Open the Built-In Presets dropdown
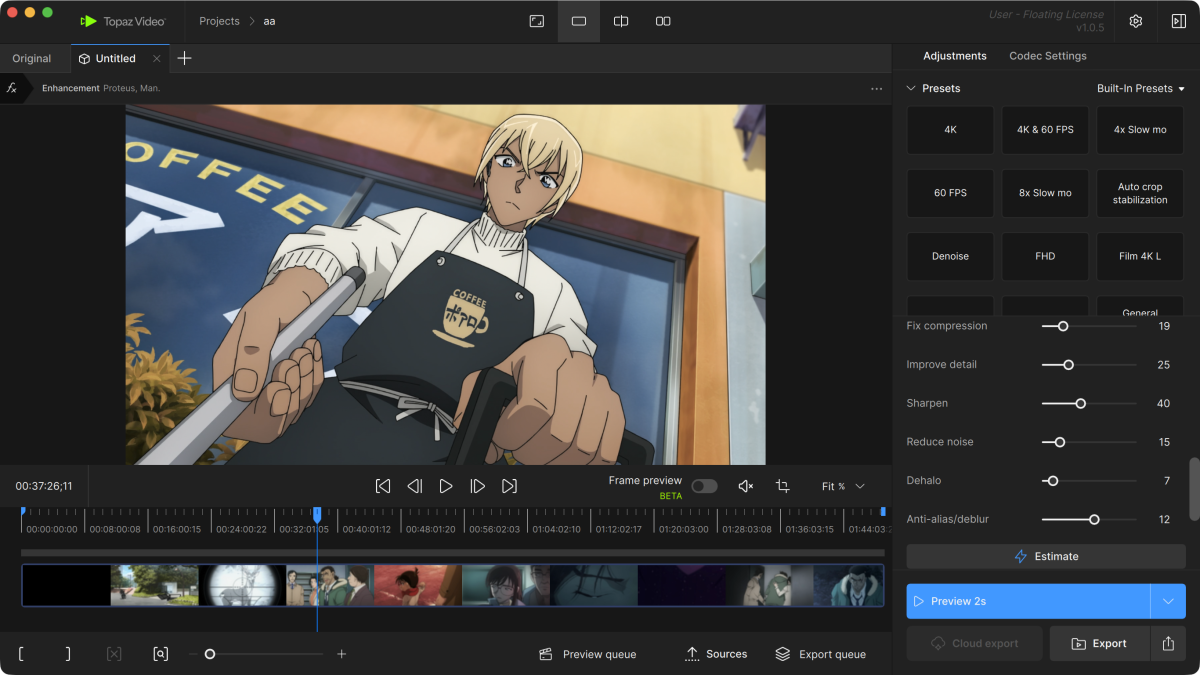This screenshot has width=1200, height=675. click(1140, 88)
